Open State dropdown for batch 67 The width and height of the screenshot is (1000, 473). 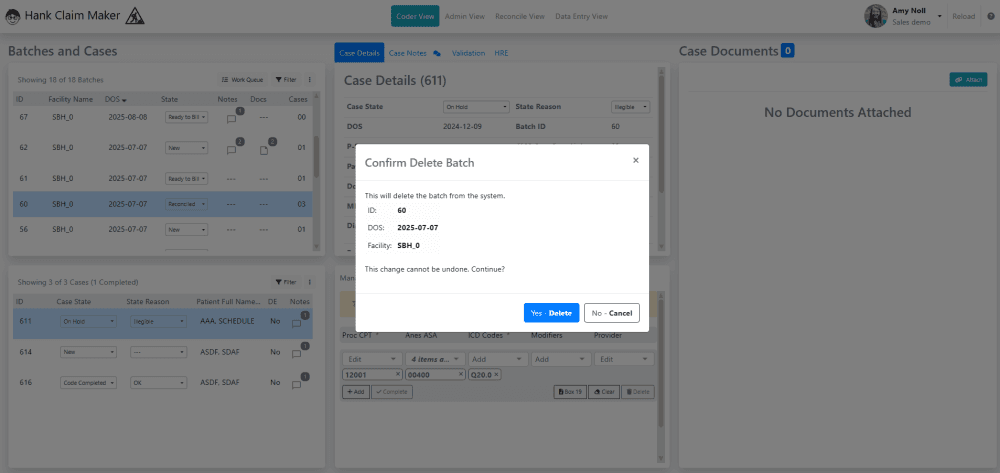point(186,117)
